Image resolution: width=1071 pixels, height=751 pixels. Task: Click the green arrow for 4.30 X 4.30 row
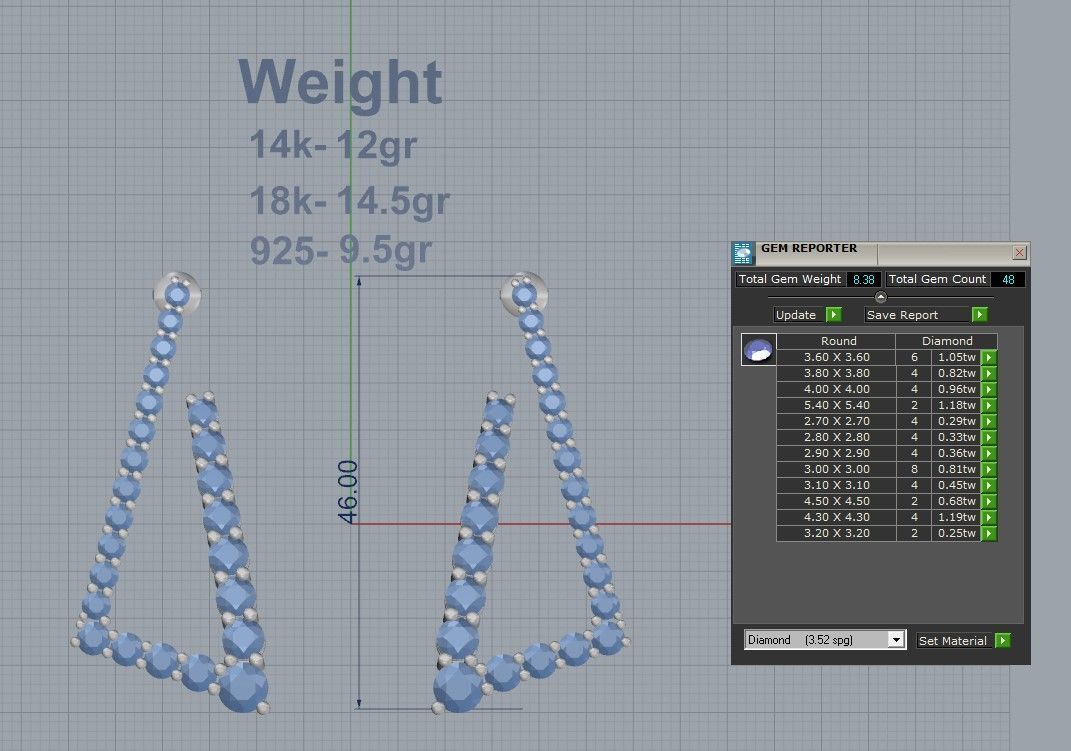pos(988,518)
